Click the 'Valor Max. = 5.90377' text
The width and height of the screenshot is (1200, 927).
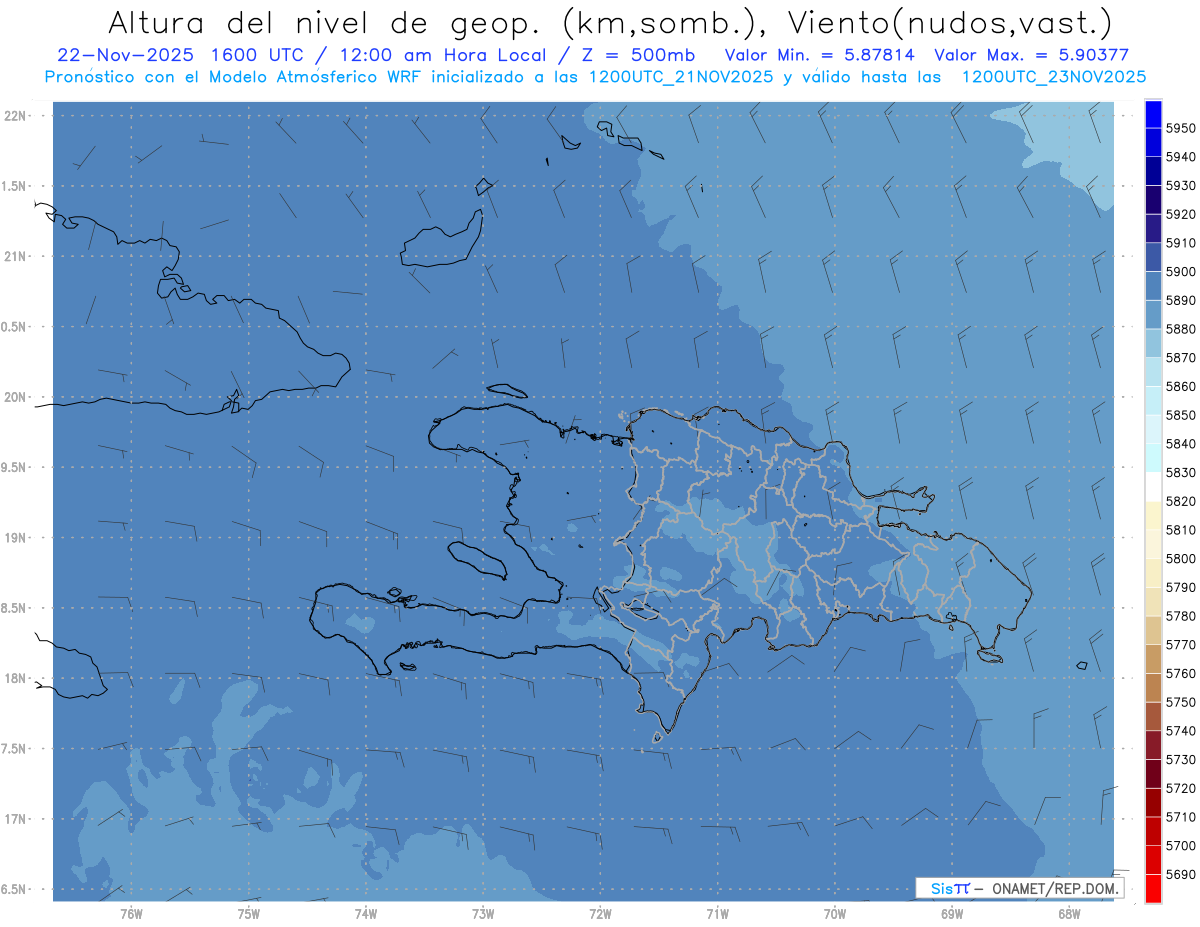coord(1031,56)
